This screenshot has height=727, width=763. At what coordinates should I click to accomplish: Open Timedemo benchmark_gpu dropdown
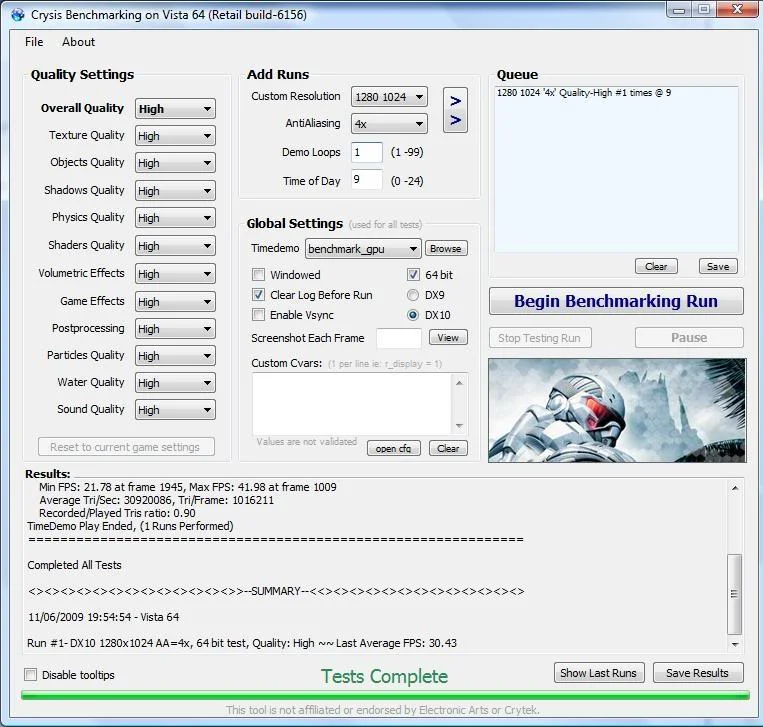tap(363, 249)
